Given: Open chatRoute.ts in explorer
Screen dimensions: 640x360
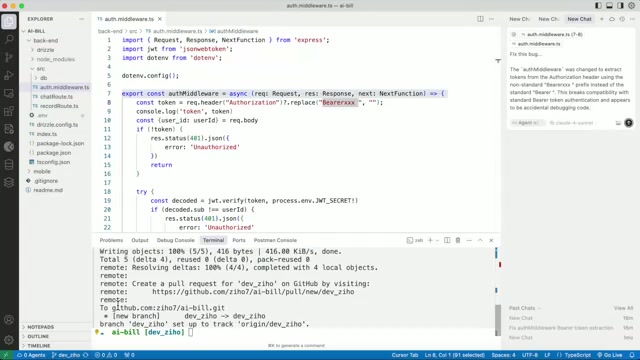Looking at the screenshot, I should point(56,97).
